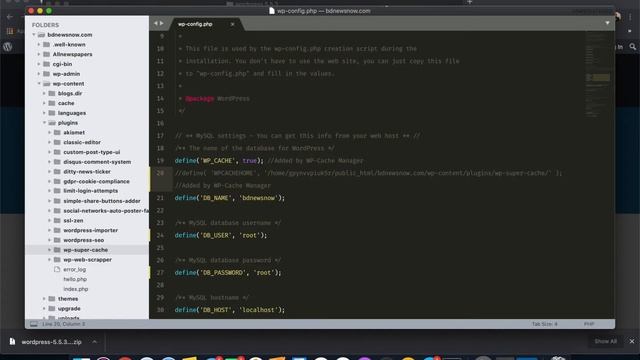
Task: Place cursor on the DB_PASSWORD define line
Action: [x=228, y=273]
